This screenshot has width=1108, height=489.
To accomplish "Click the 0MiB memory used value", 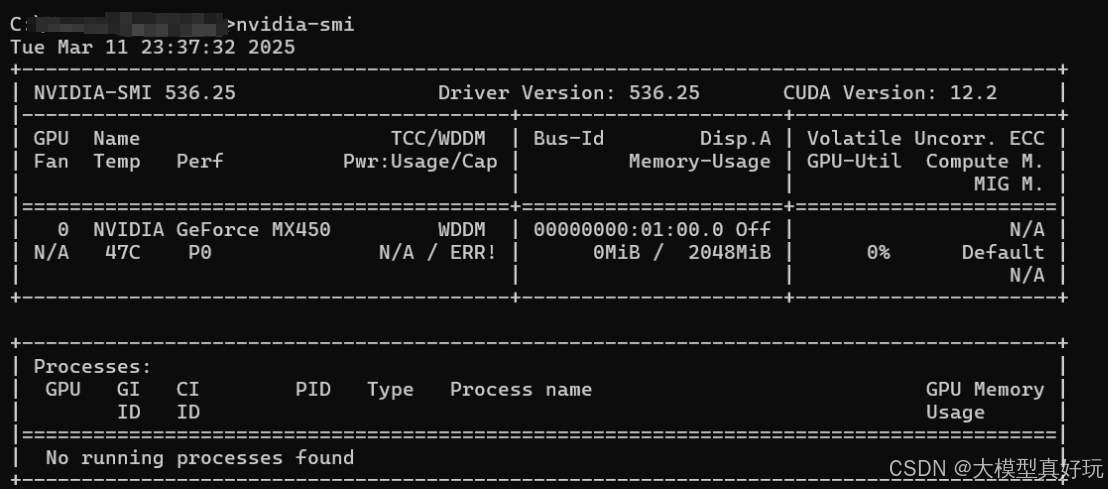I will [617, 252].
